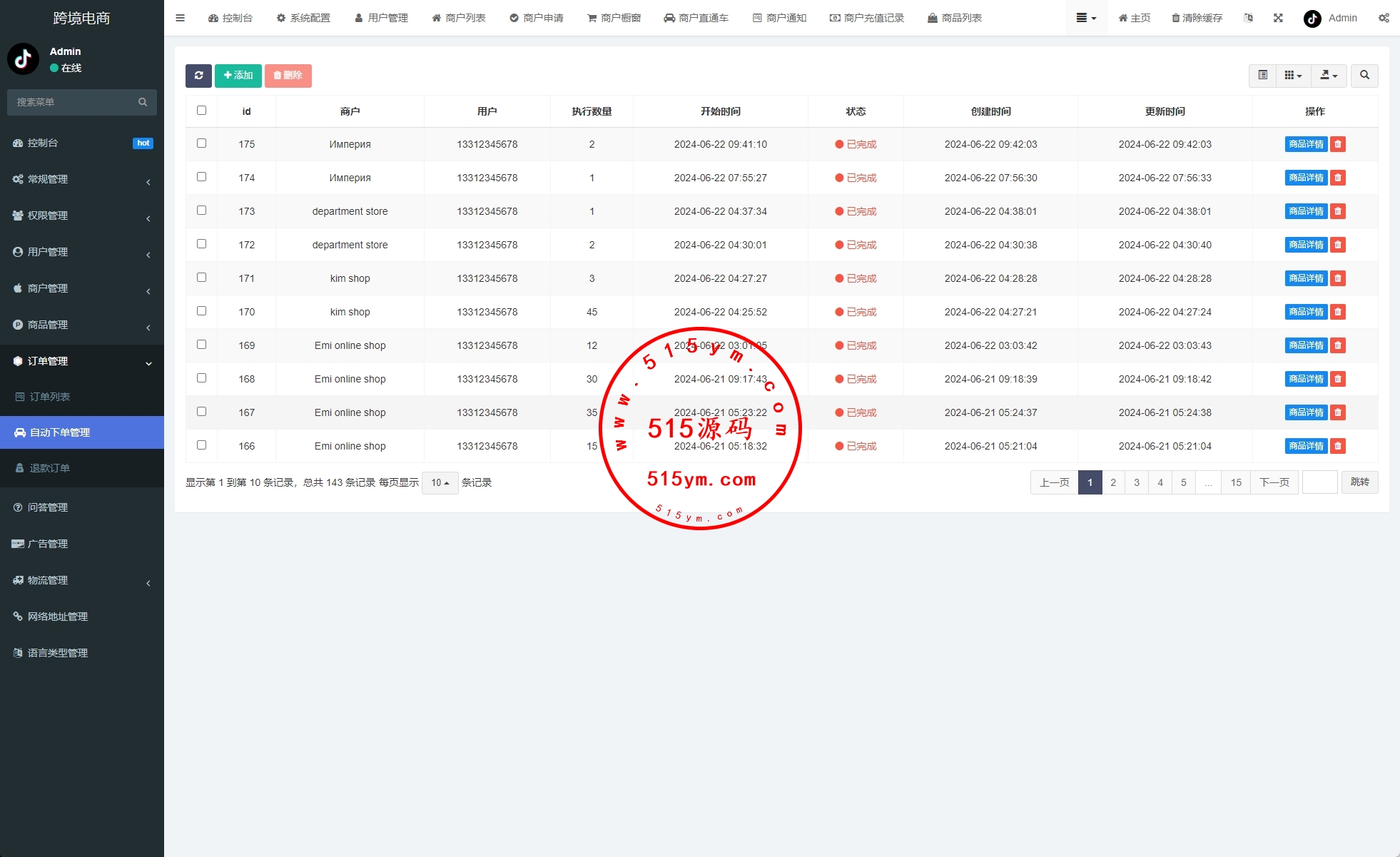
Task: Check the select-all checkbox in table header
Action: pos(201,111)
